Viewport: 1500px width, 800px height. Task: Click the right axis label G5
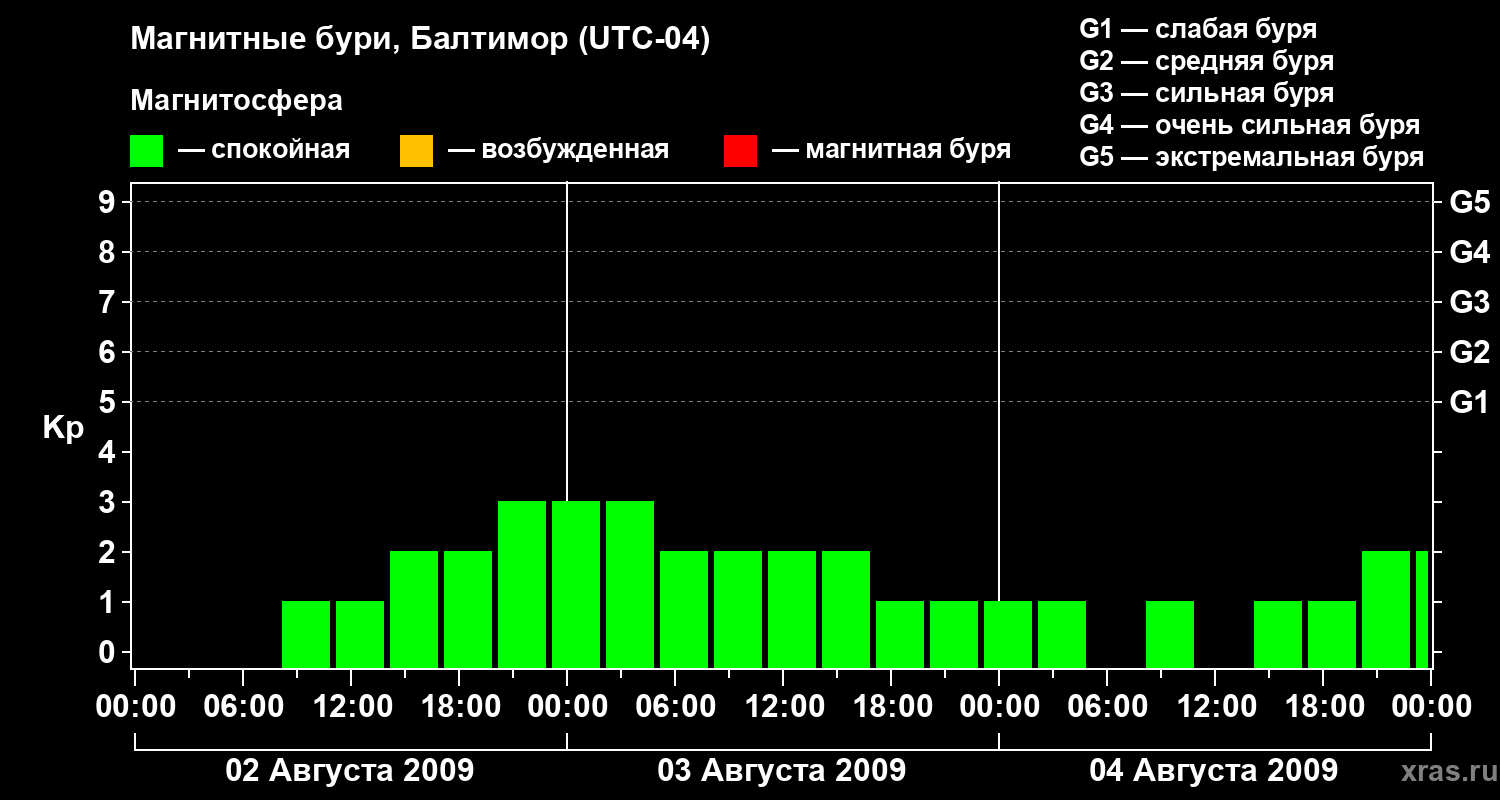point(1469,202)
